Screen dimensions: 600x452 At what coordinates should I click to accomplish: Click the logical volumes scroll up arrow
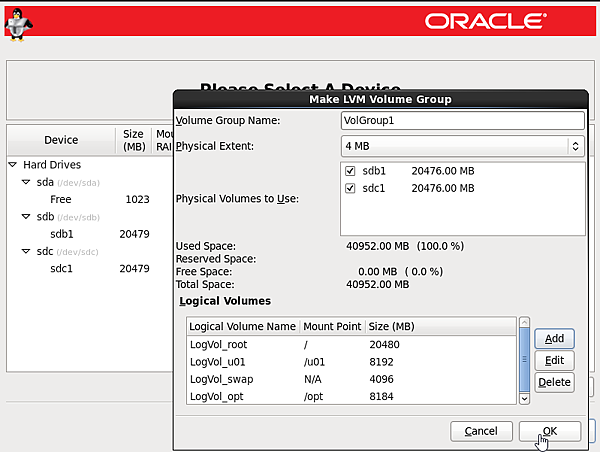click(x=524, y=322)
